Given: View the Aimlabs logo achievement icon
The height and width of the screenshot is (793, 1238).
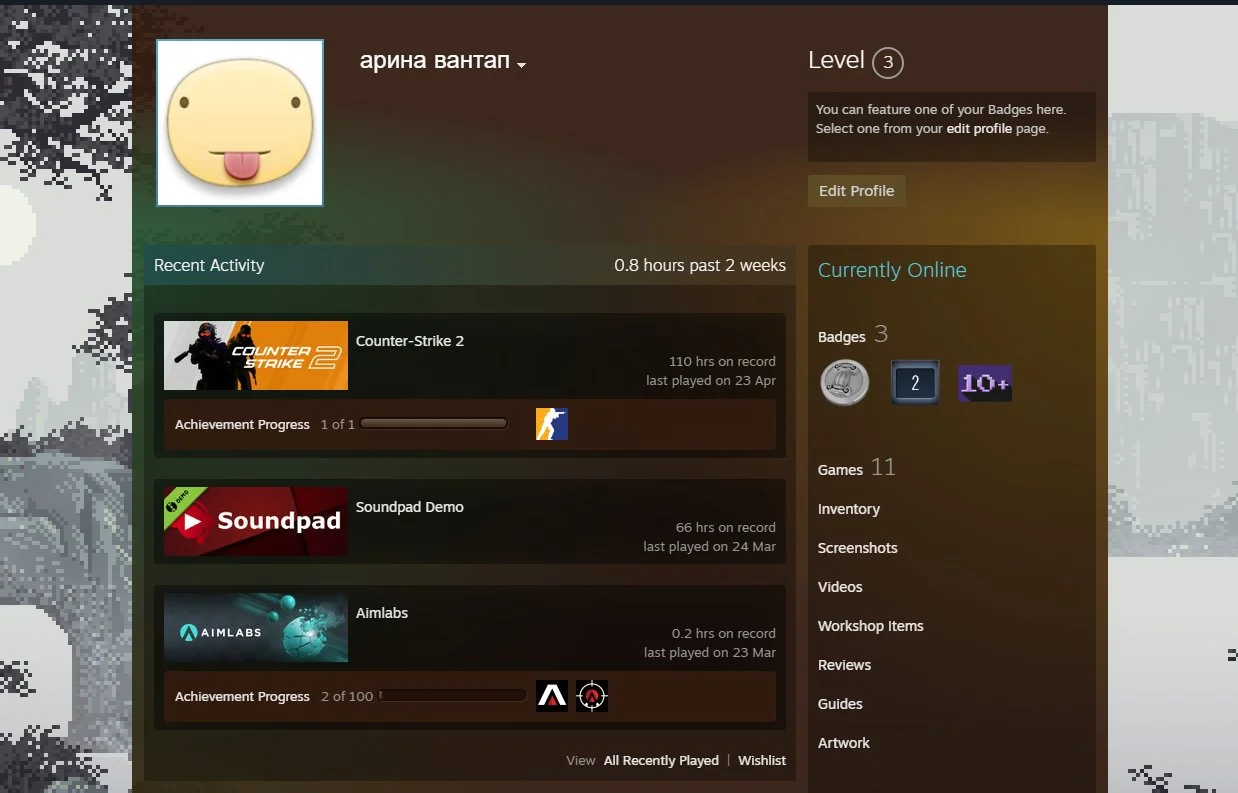Looking at the screenshot, I should pyautogui.click(x=552, y=696).
